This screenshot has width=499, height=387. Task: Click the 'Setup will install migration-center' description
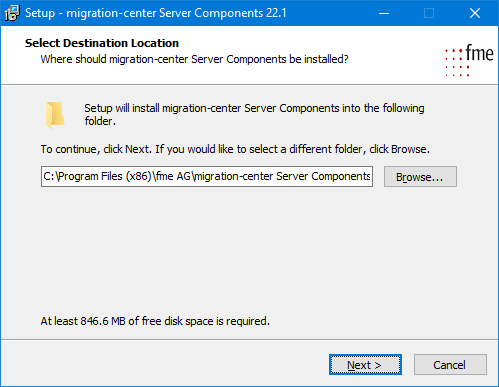click(254, 108)
